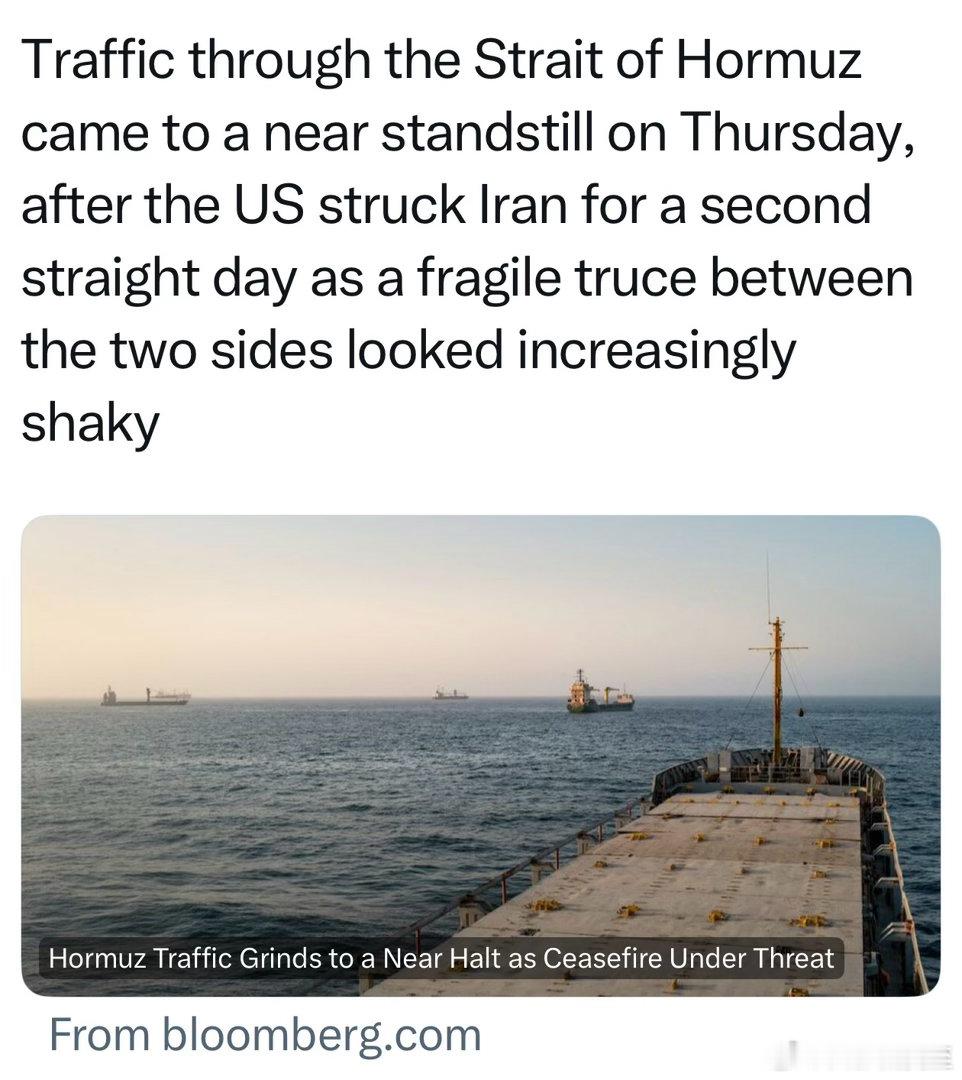The height and width of the screenshot is (1080, 962).
Task: Click the distant tanker on the left horizon
Action: click(x=145, y=696)
